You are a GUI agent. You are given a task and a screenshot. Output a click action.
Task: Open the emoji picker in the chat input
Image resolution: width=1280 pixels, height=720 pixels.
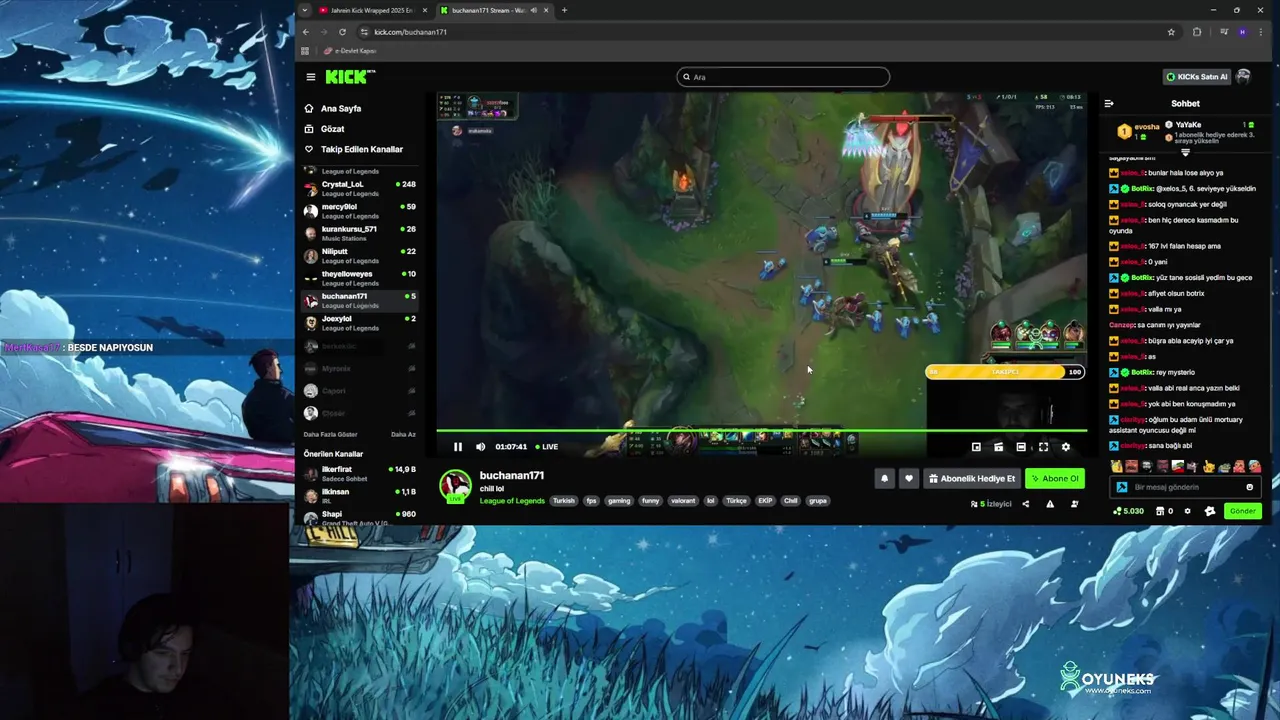[x=1250, y=487]
